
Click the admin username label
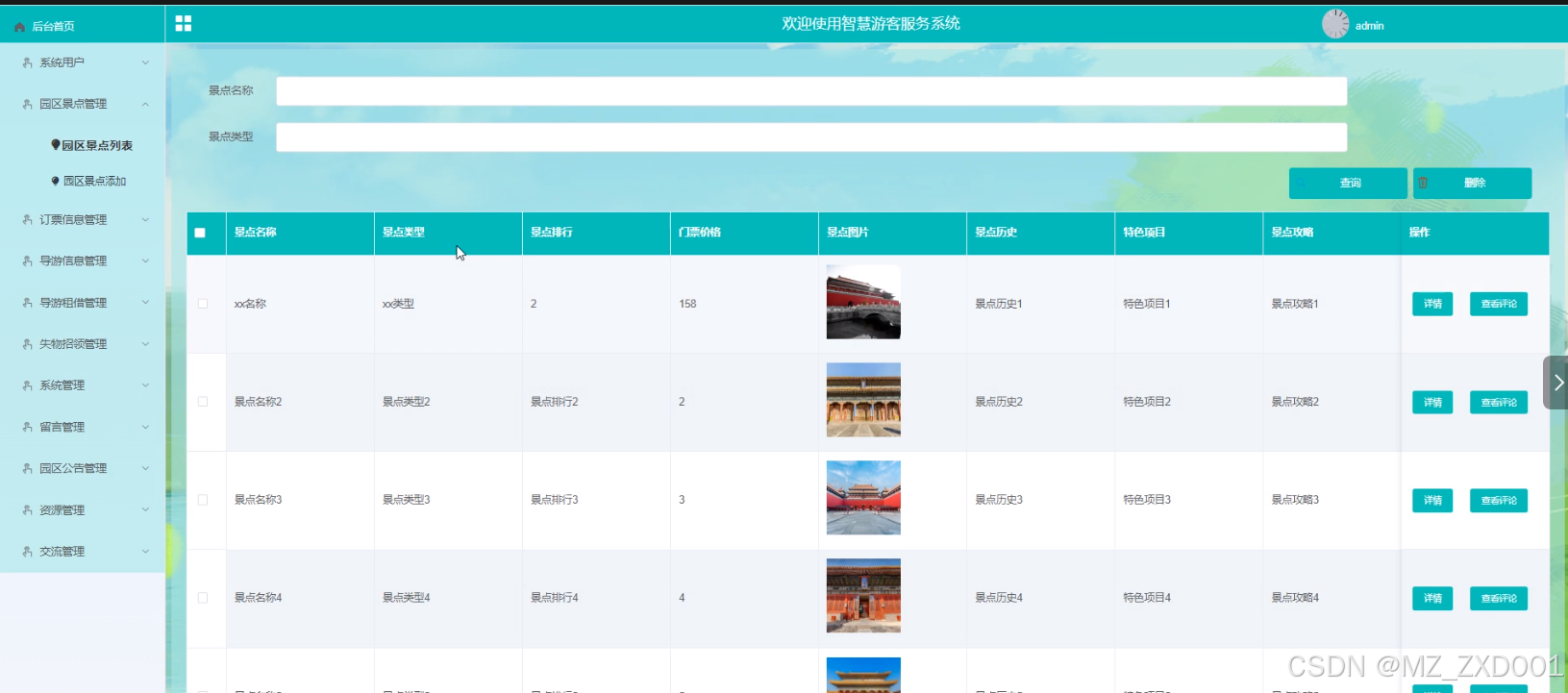1369,26
